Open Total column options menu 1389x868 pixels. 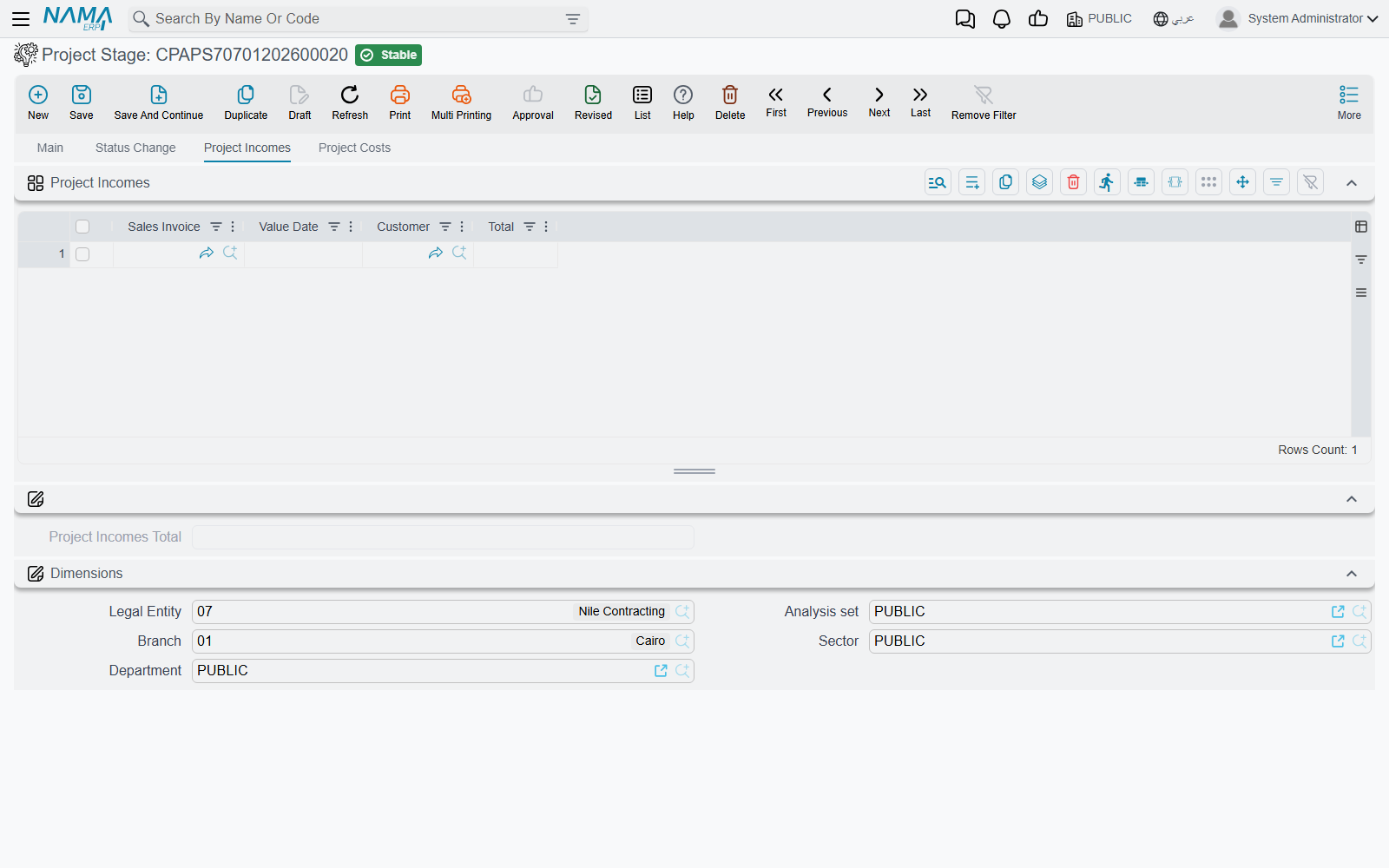coord(546,227)
